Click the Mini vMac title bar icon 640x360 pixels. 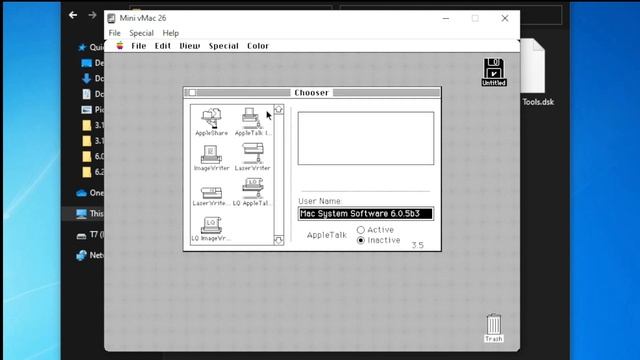(111, 18)
